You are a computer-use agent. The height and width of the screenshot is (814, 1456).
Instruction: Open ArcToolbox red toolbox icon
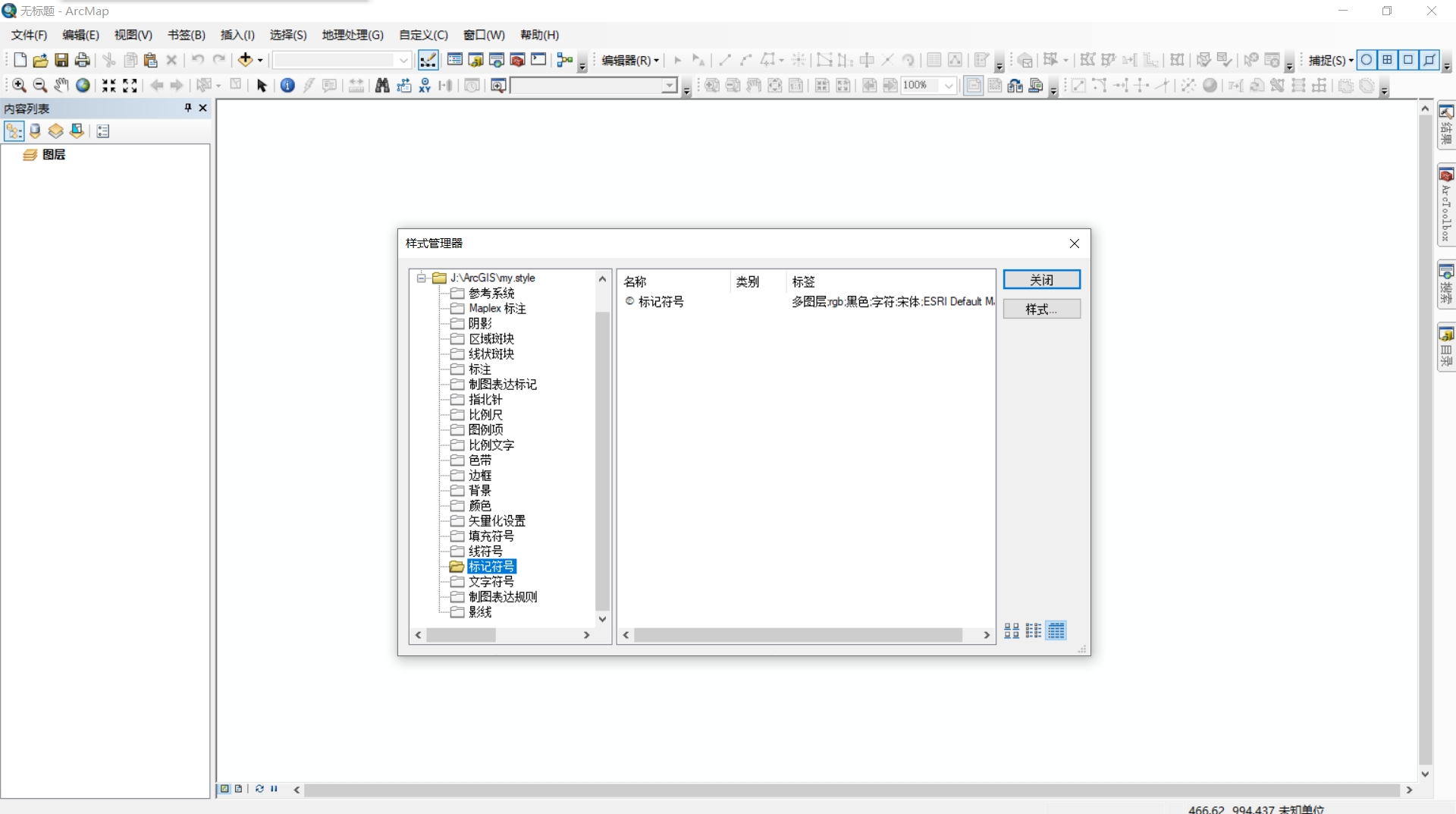(x=518, y=60)
